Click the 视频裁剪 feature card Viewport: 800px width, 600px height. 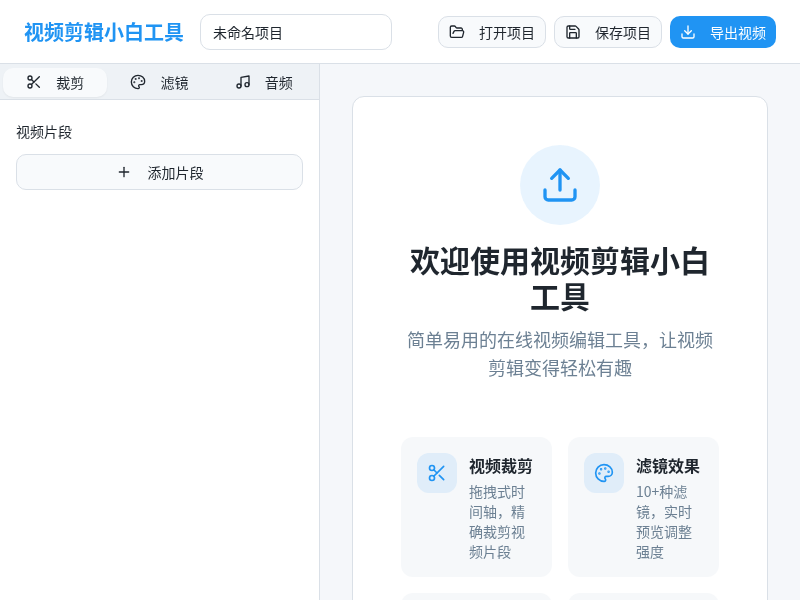[476, 507]
